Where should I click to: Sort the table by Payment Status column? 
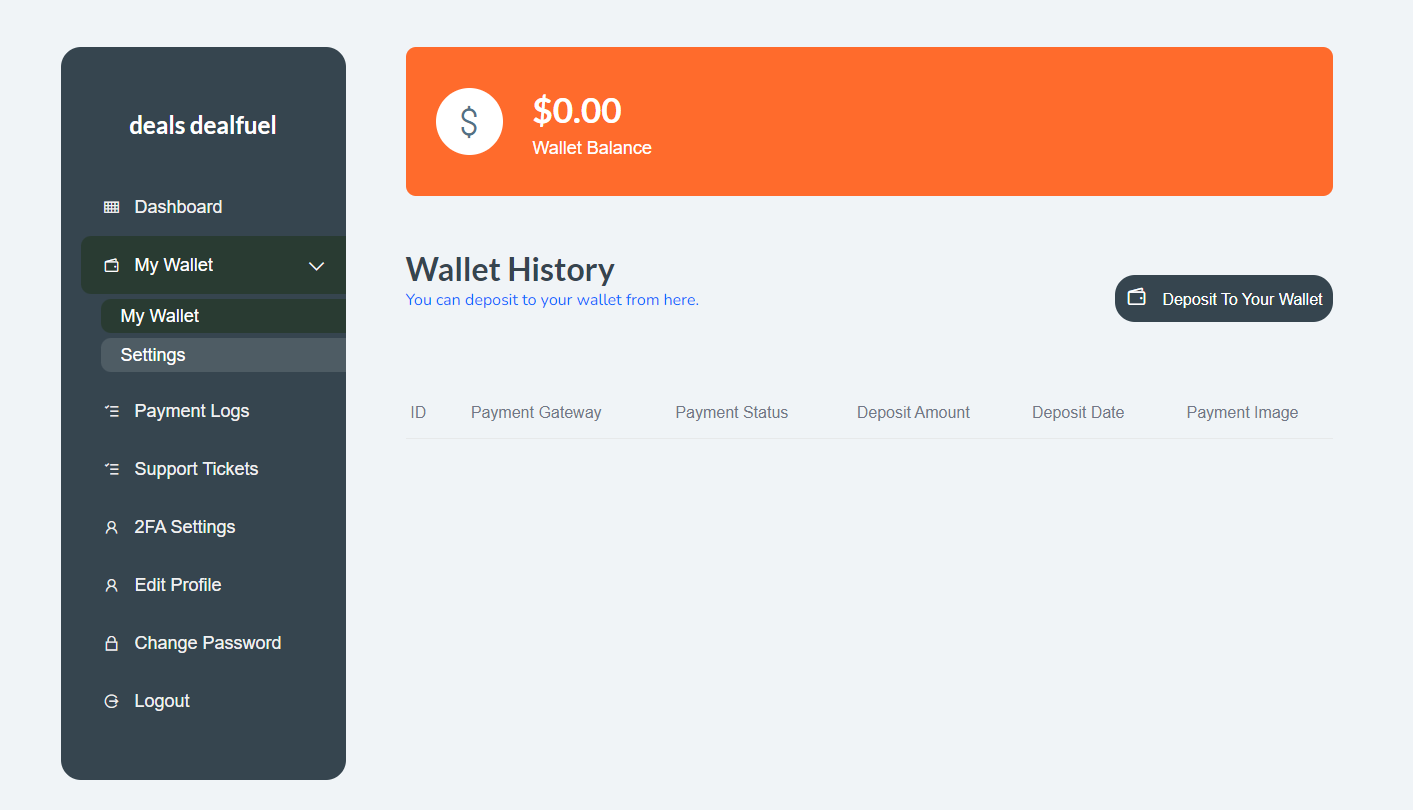731,412
